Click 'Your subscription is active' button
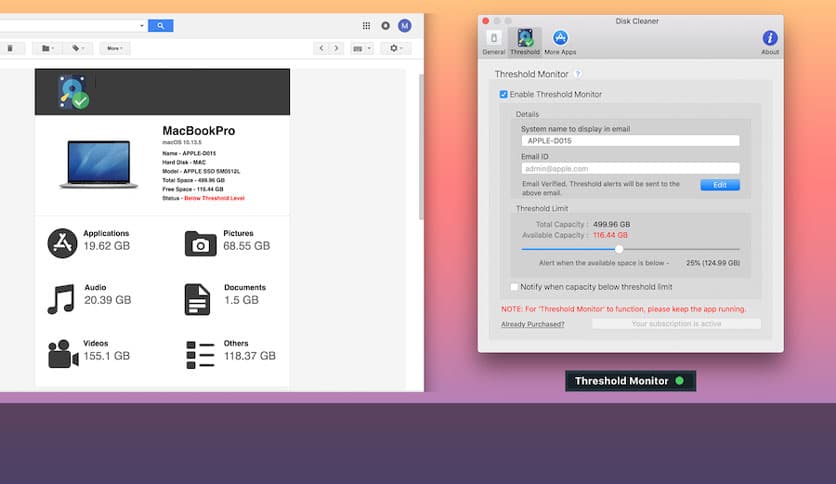Screen dimensions: 836x484 click(x=676, y=324)
